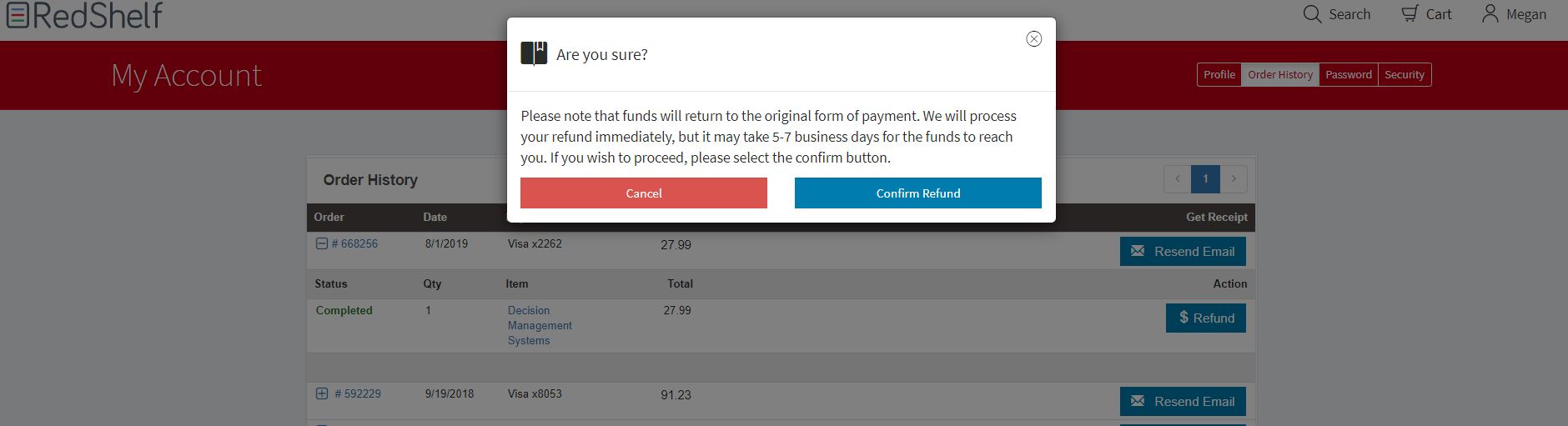Click the Search magnifier icon
This screenshot has width=1568, height=426.
coord(1312,14)
